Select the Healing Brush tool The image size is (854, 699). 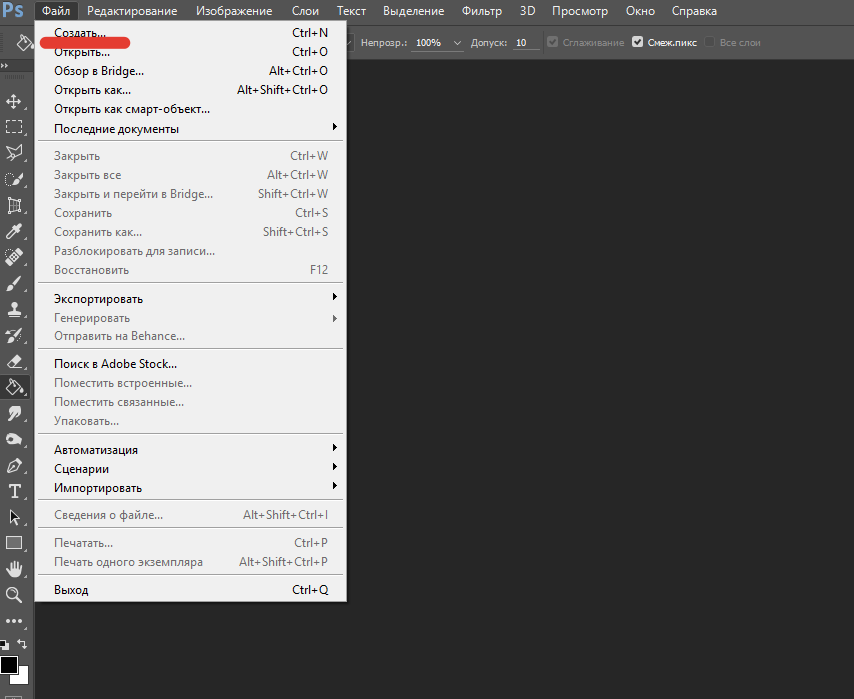coord(14,257)
